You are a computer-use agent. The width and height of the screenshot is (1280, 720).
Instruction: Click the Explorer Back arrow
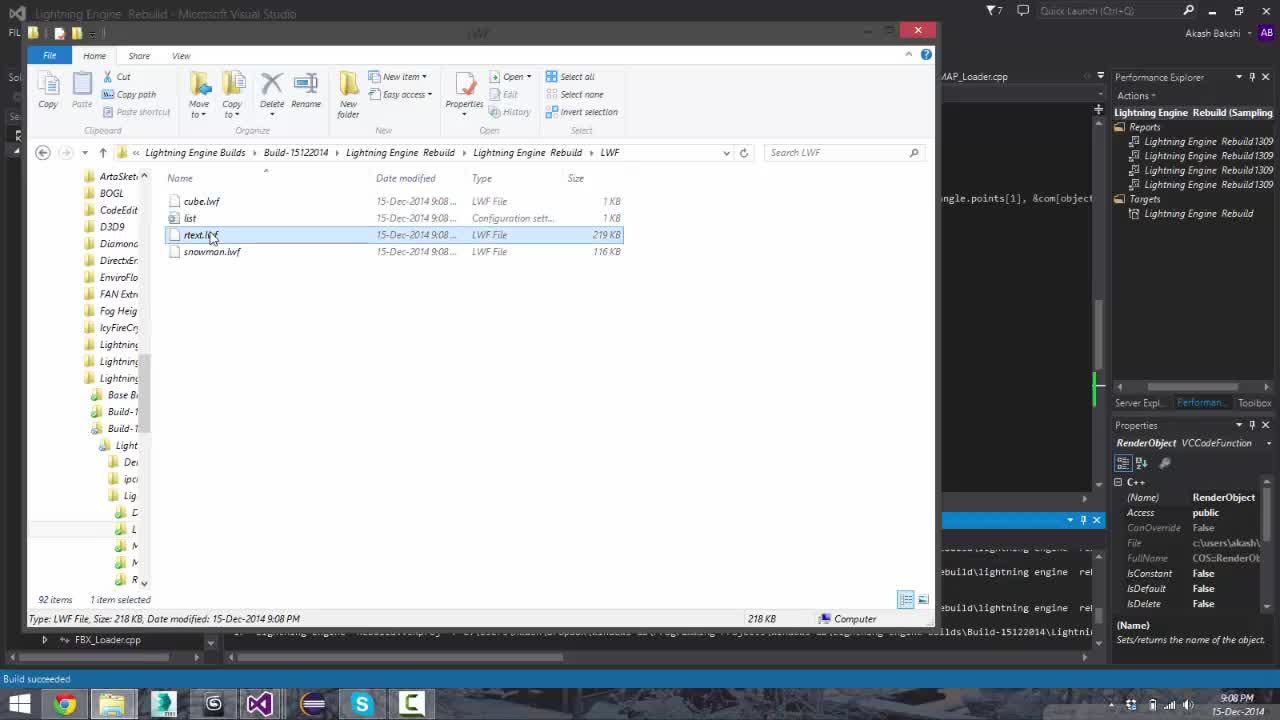42,152
